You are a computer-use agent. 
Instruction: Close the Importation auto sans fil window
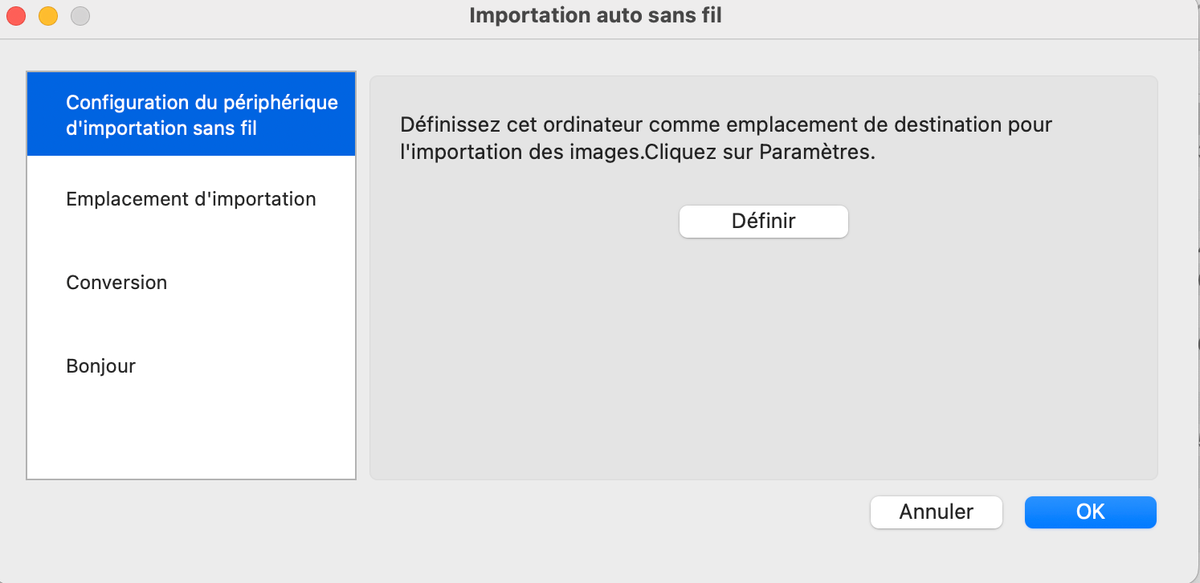16,16
